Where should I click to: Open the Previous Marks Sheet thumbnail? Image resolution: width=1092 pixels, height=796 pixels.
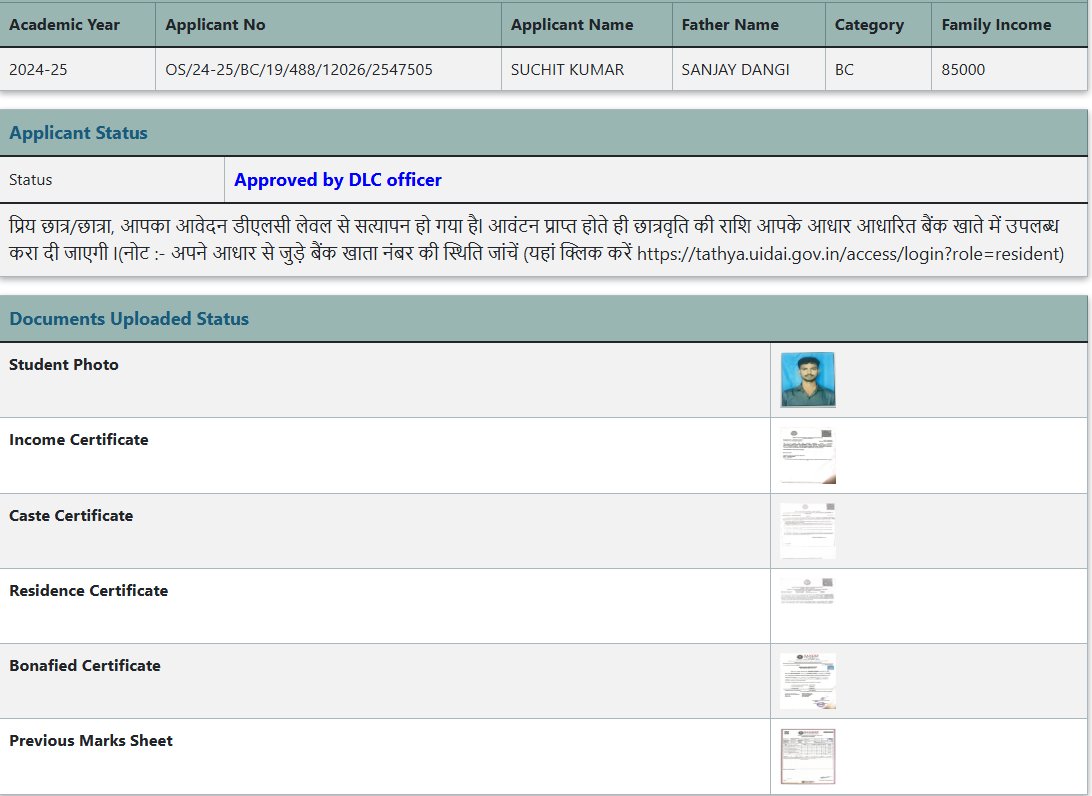(808, 757)
